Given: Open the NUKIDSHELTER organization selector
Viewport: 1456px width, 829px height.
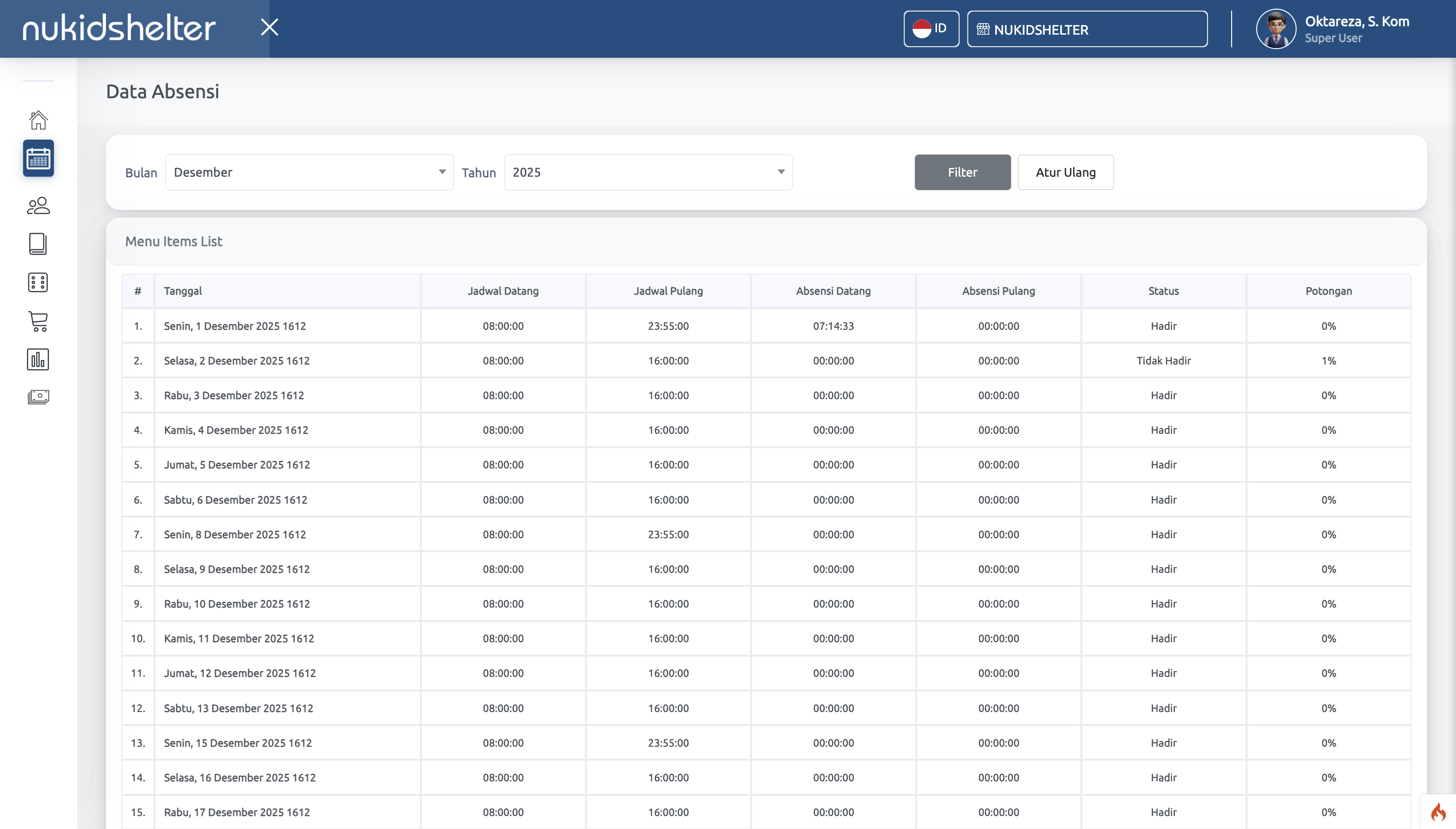Looking at the screenshot, I should (1086, 29).
